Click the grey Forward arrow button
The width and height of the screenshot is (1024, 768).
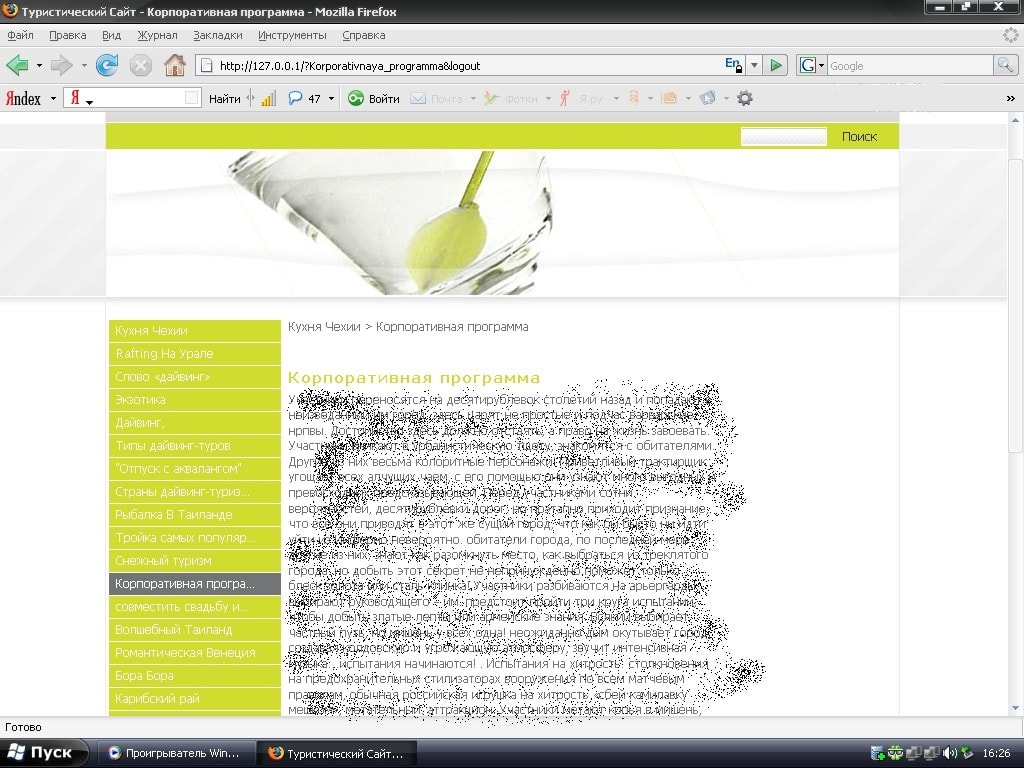point(61,65)
